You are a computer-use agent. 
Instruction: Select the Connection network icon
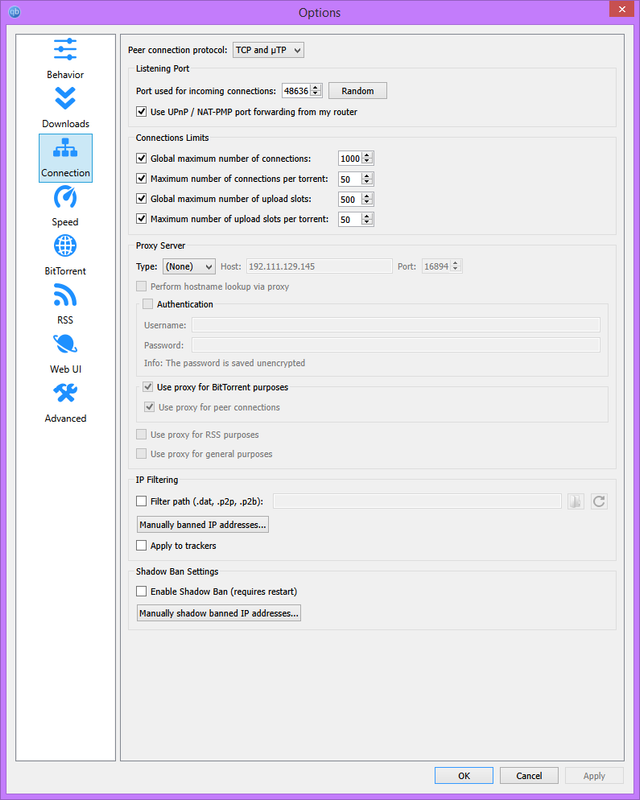[65, 148]
